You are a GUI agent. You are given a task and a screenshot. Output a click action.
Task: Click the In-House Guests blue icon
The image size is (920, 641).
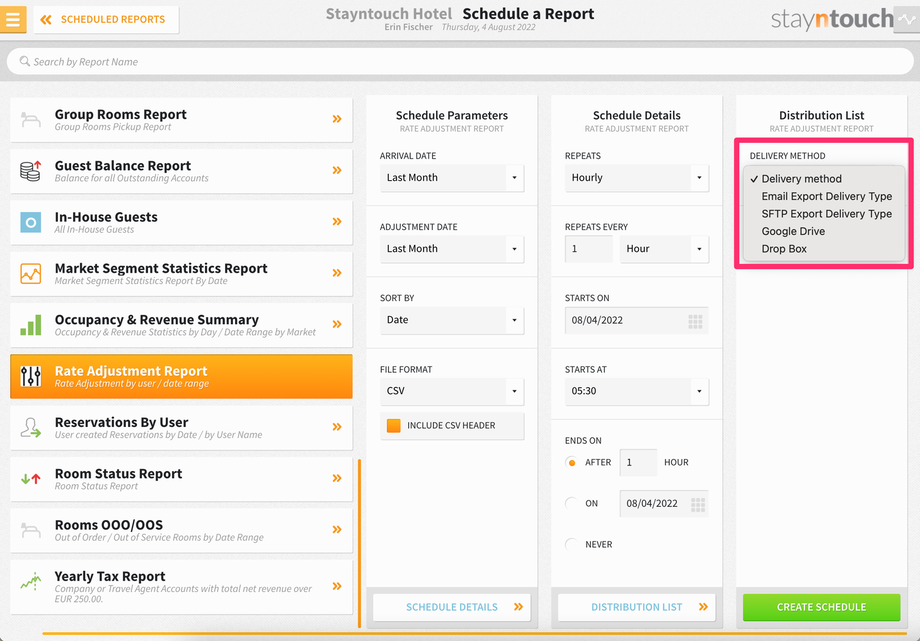click(x=31, y=222)
